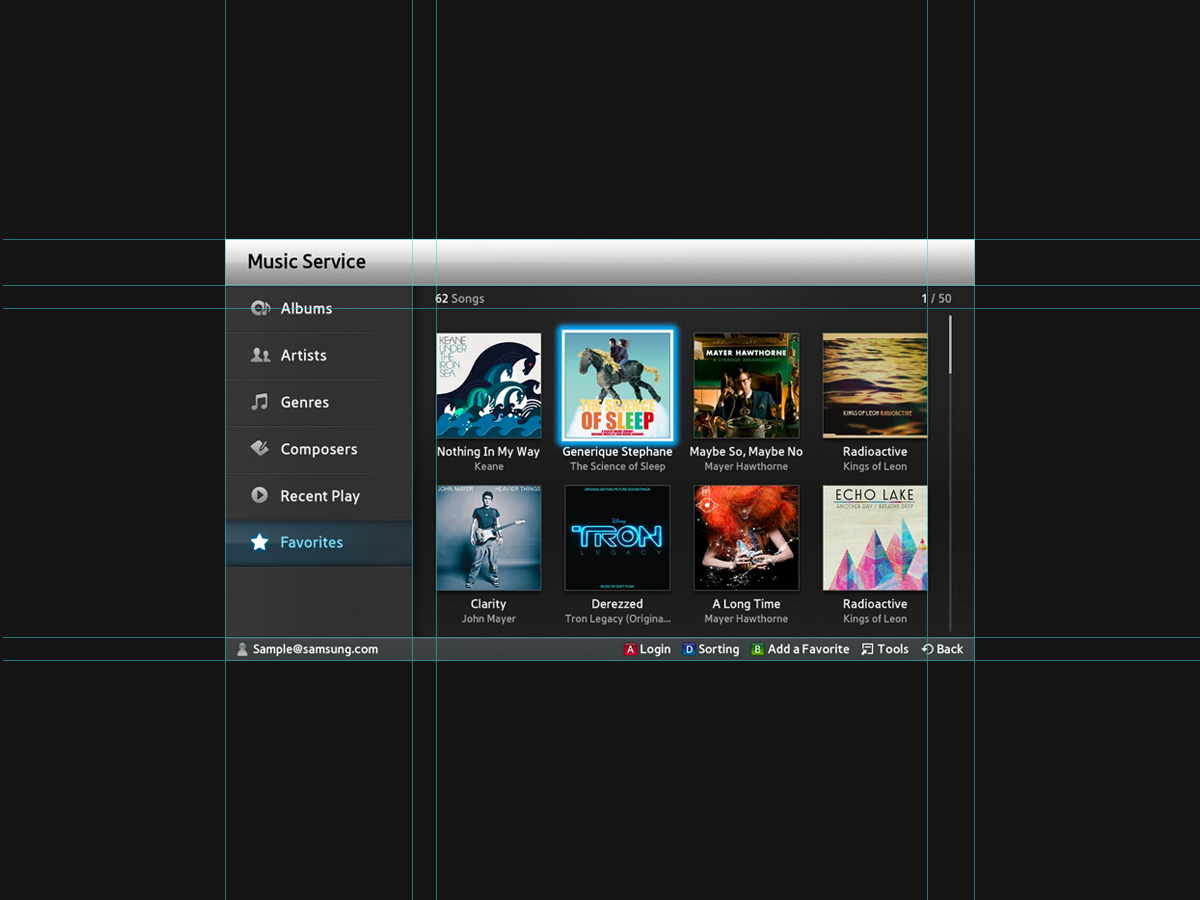Click the "1 / 50" page indicator

click(937, 299)
